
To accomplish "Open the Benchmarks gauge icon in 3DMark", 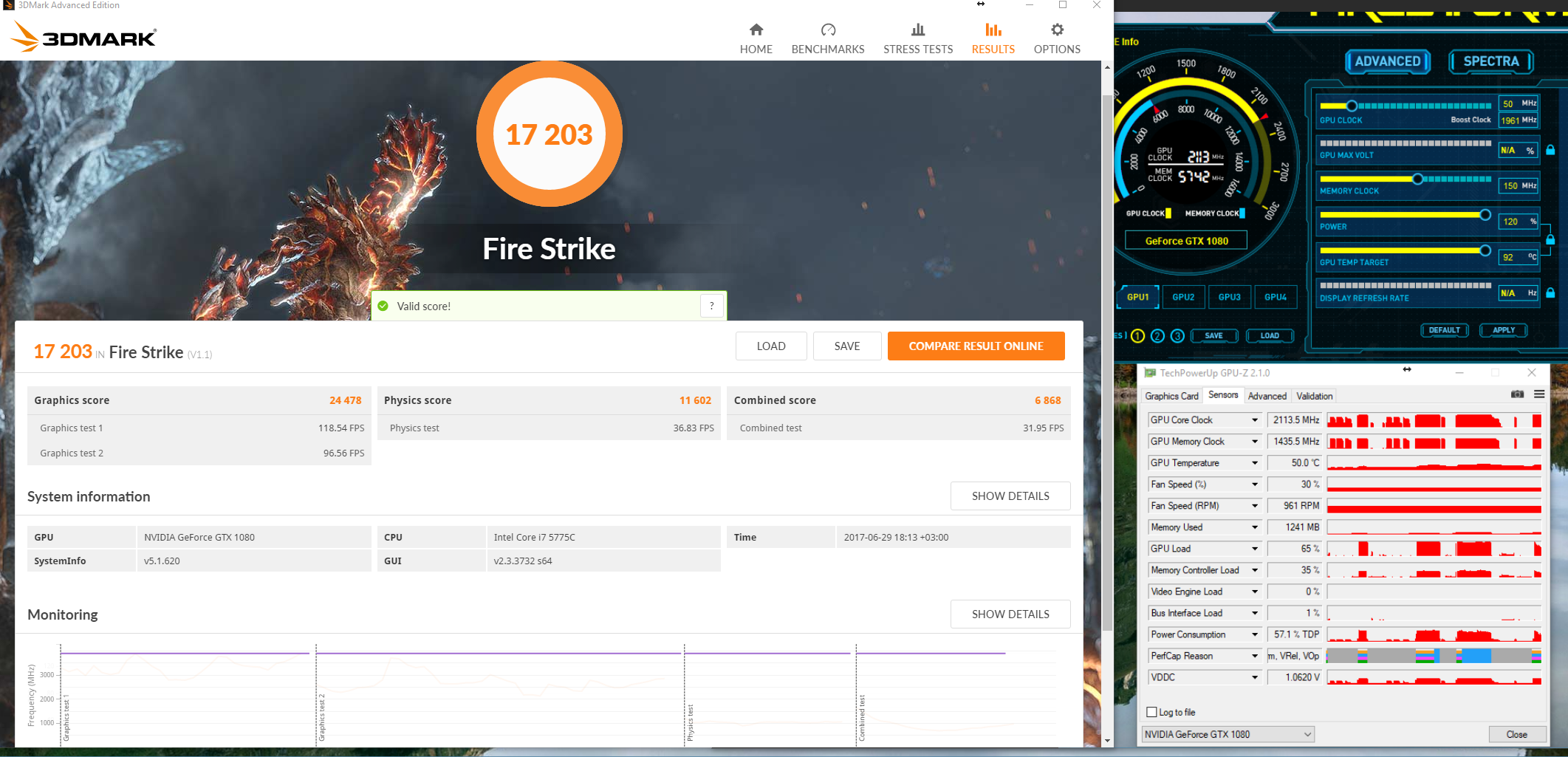I will [828, 30].
